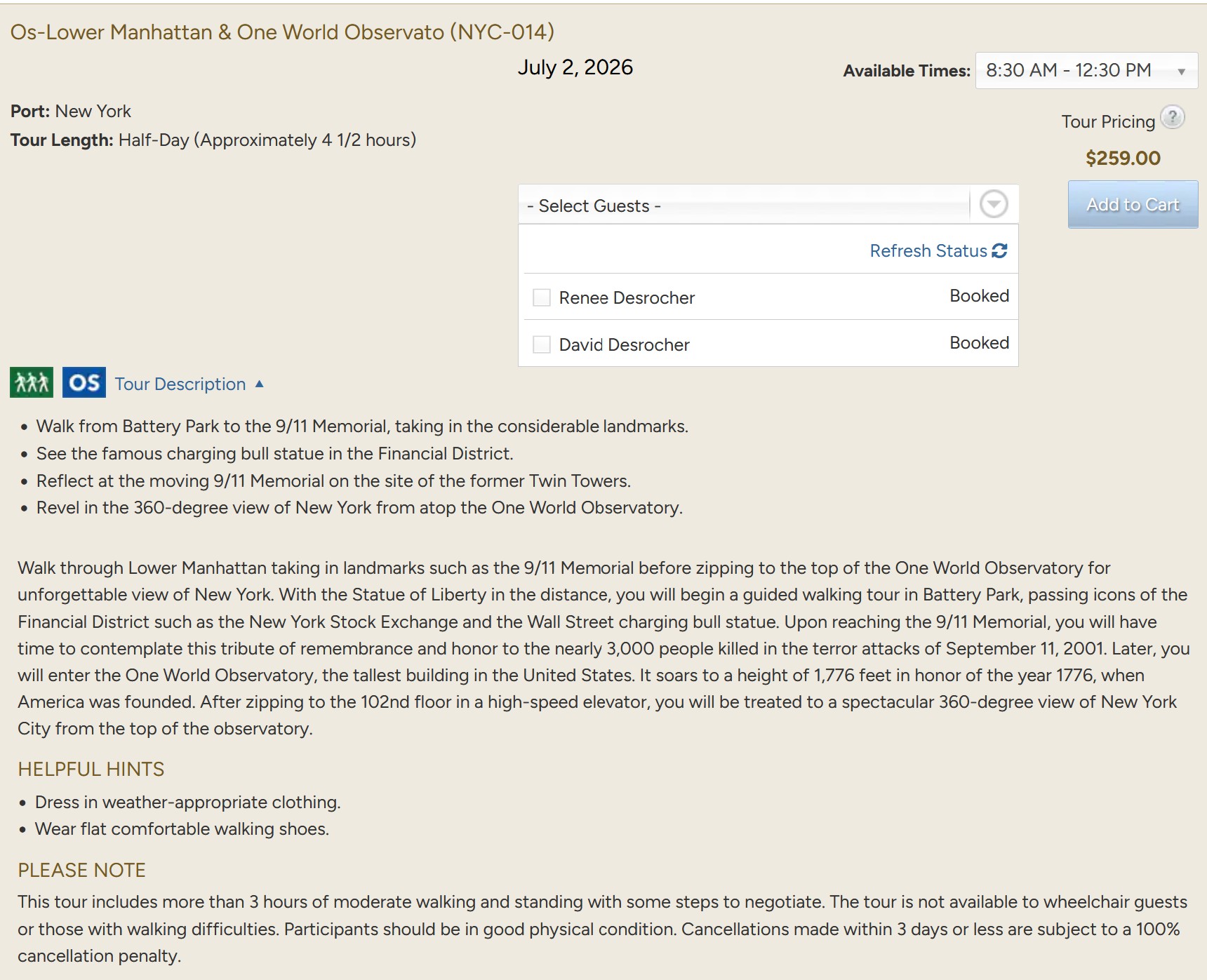This screenshot has height=980, width=1207.
Task: Click the refresh arrows icon beside Refresh Status
Action: click(x=999, y=250)
